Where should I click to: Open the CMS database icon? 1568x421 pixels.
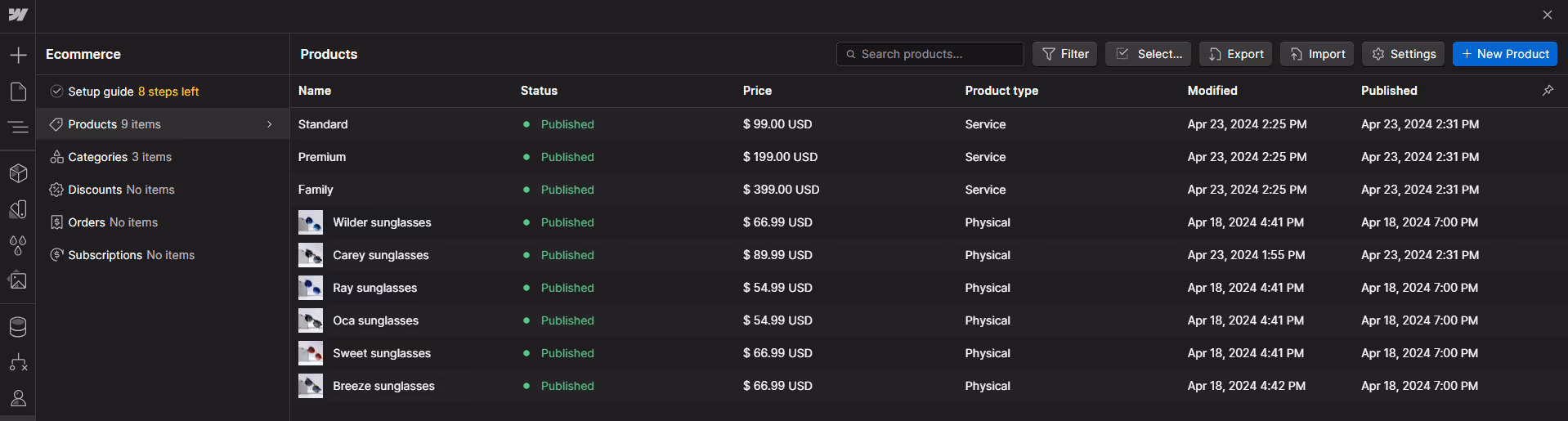click(18, 327)
